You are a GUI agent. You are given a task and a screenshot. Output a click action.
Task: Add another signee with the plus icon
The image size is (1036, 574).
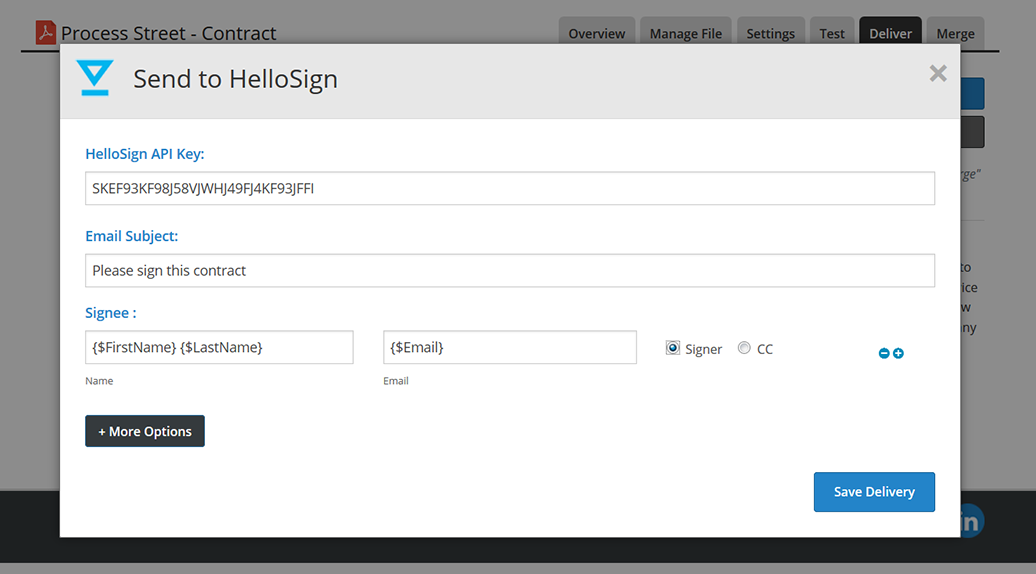(898, 353)
